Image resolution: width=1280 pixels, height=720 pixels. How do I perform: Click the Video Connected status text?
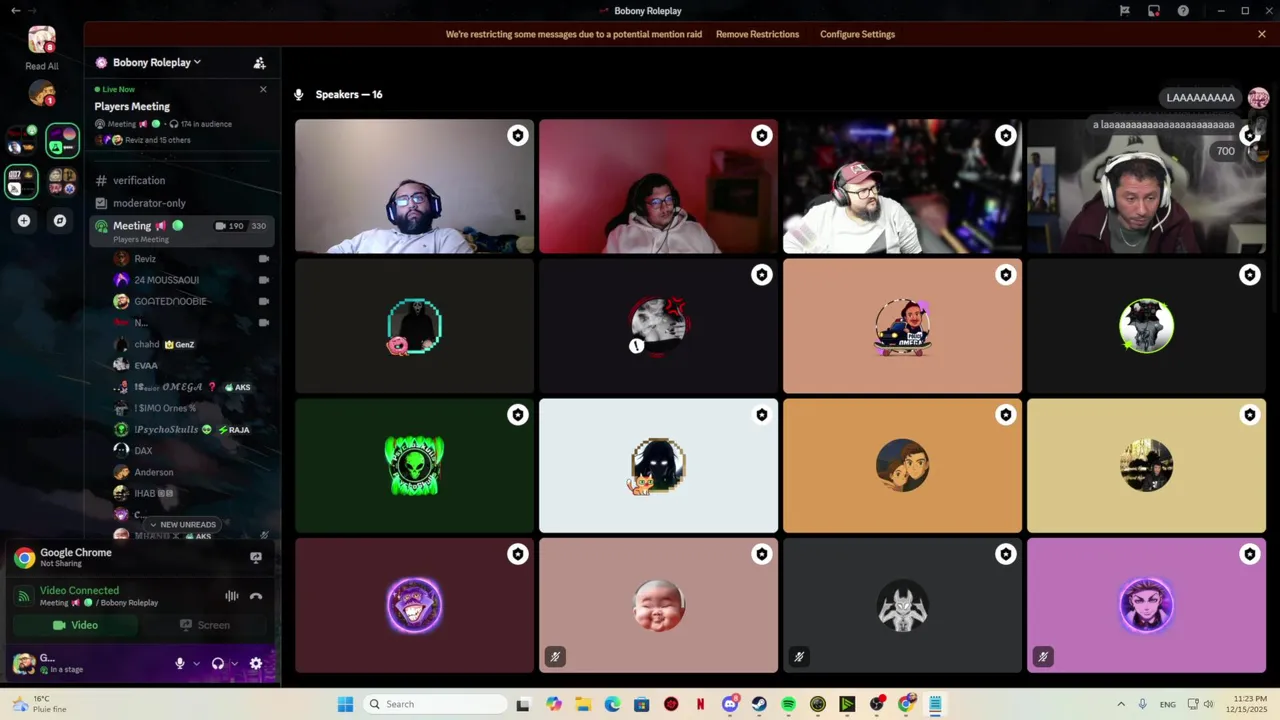(79, 591)
